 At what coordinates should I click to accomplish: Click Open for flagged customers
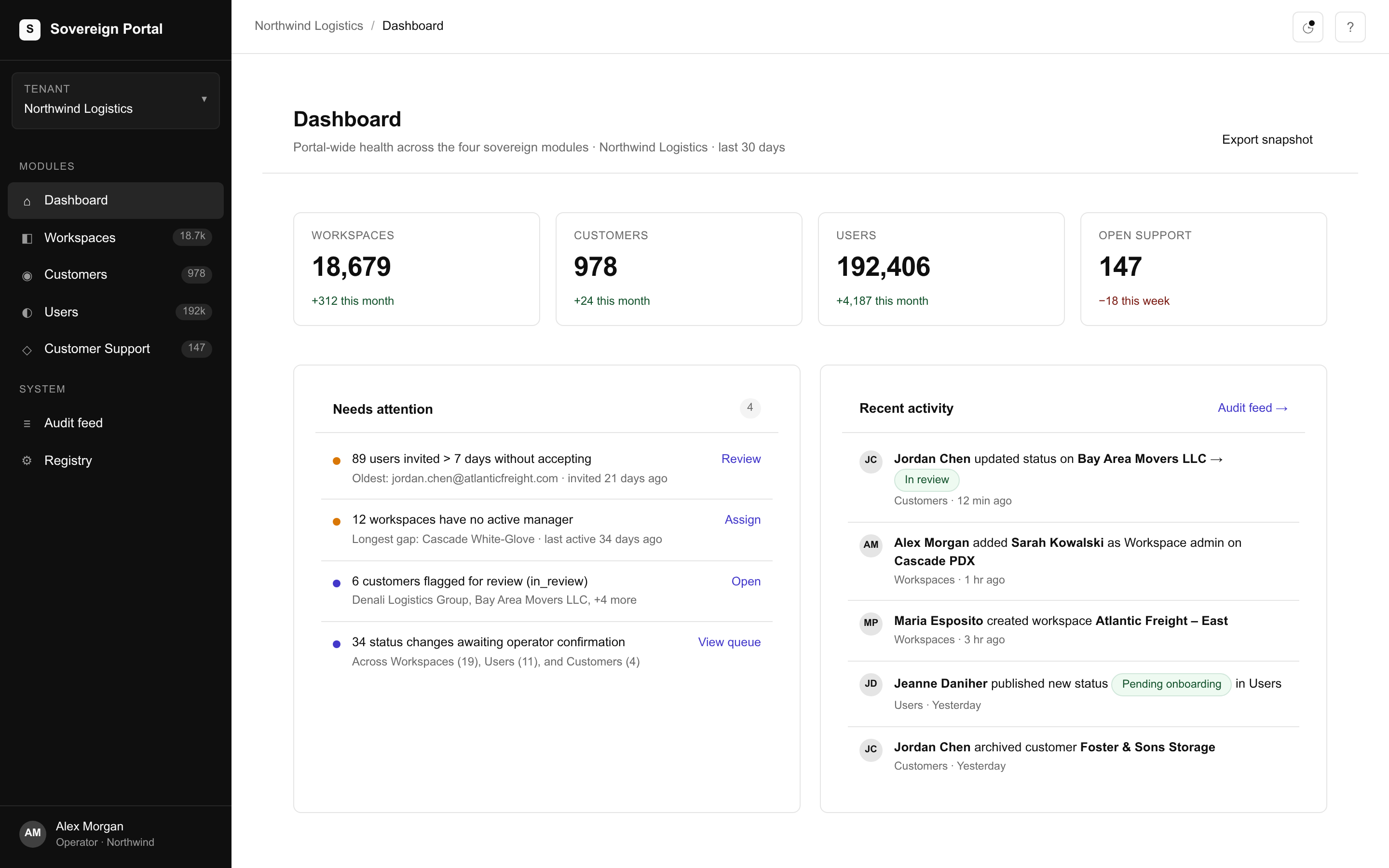pos(746,581)
